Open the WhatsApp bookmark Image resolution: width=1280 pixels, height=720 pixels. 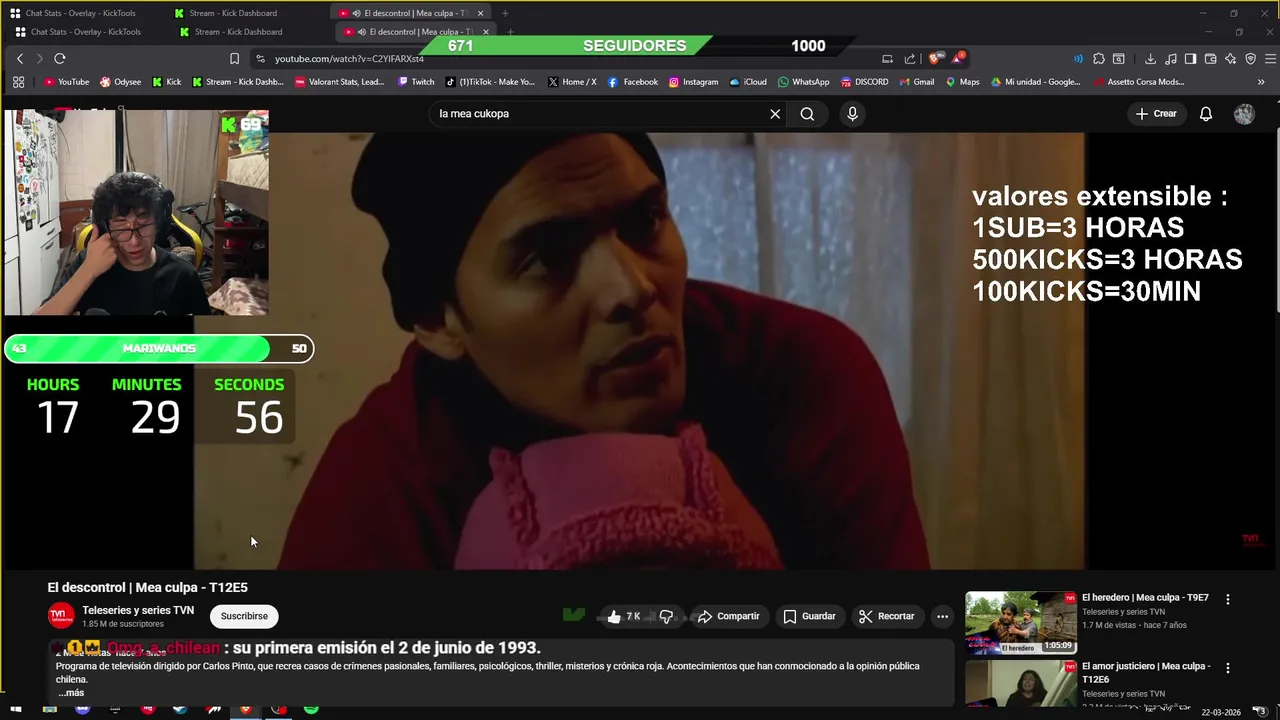point(803,82)
